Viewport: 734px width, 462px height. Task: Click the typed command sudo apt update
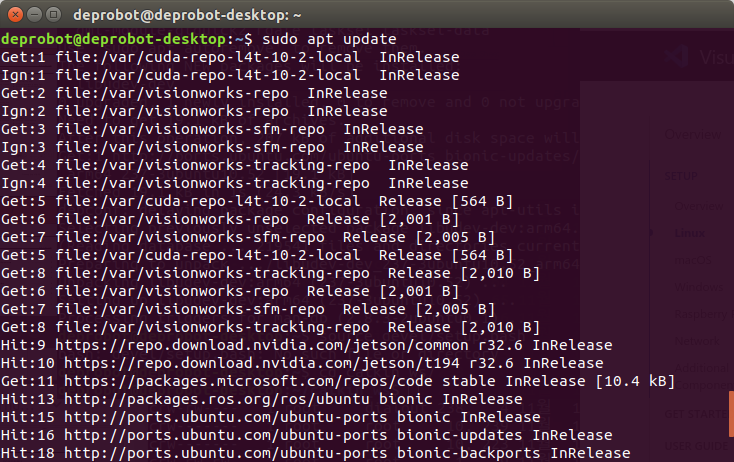coord(329,39)
